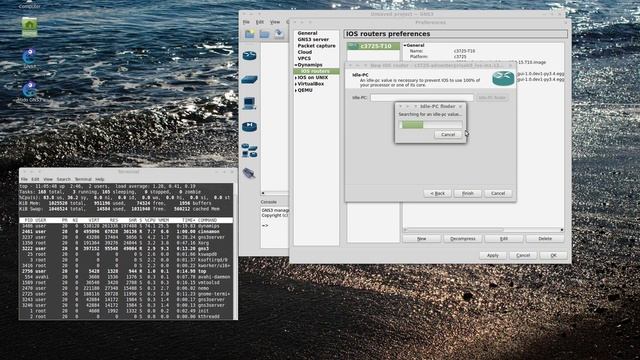The width and height of the screenshot is (640, 360).
Task: Click the Home folder desktop icon
Action: point(29,27)
